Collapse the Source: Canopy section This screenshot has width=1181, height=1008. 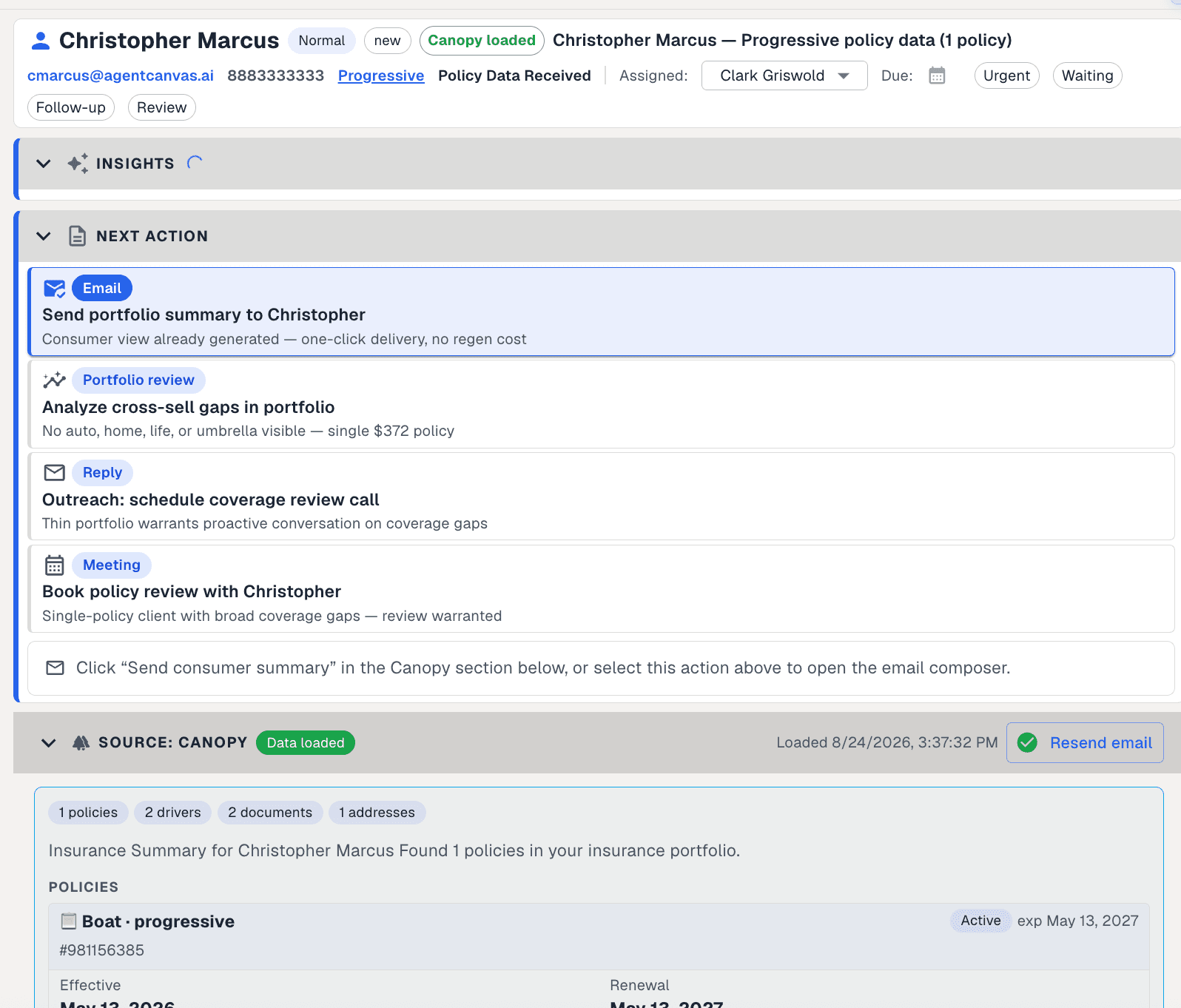[49, 742]
